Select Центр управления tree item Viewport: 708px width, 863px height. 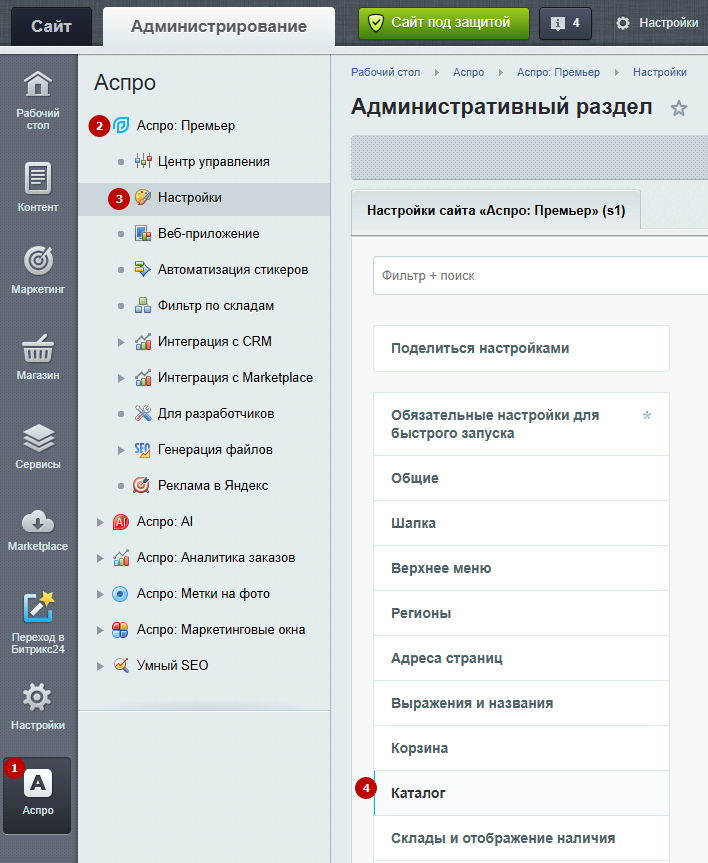point(214,161)
